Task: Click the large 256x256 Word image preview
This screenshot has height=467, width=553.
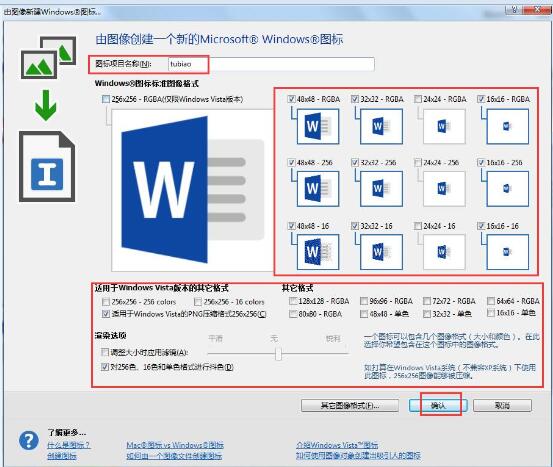Action: click(x=193, y=190)
